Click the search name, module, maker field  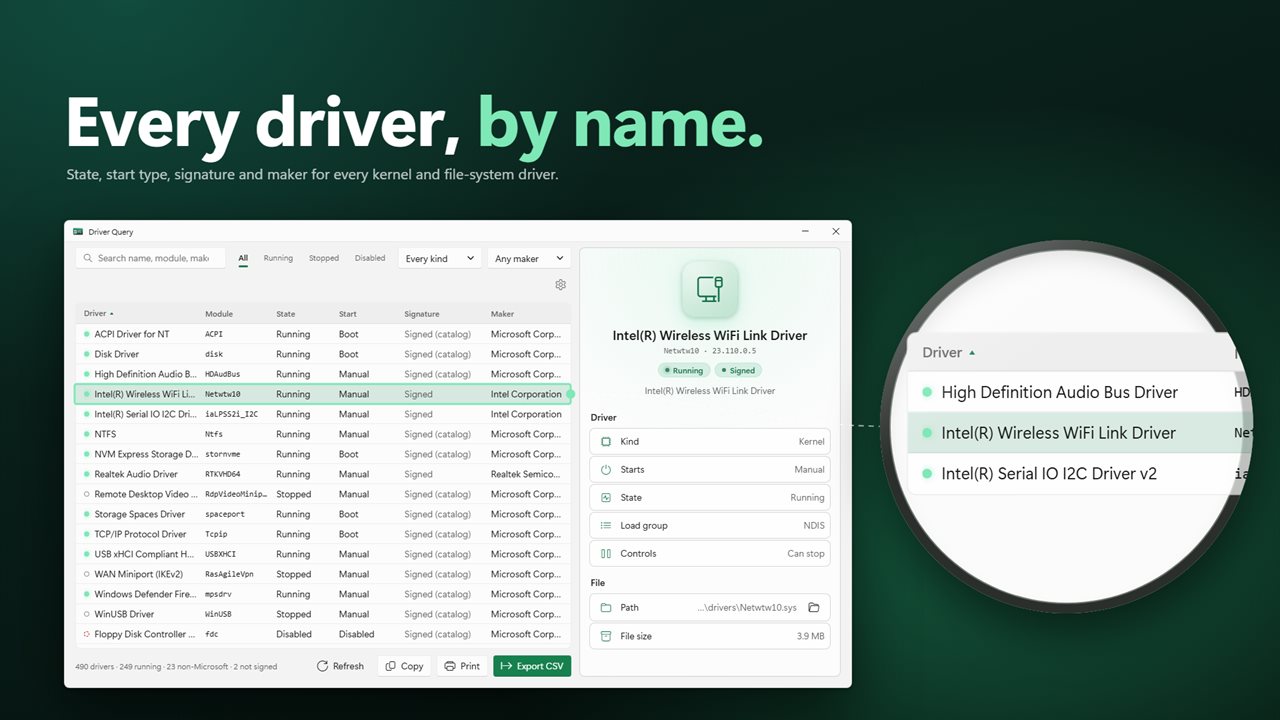coord(151,258)
